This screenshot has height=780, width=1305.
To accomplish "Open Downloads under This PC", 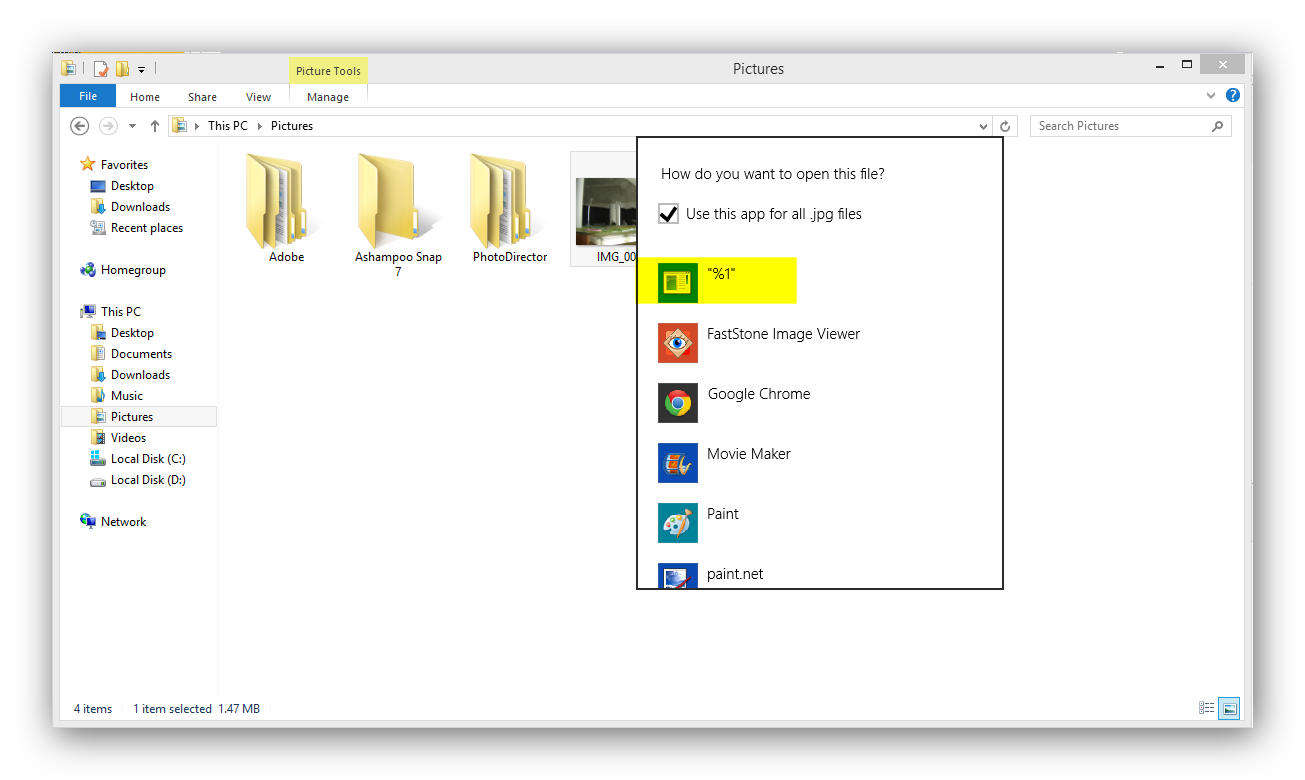I will 140,375.
